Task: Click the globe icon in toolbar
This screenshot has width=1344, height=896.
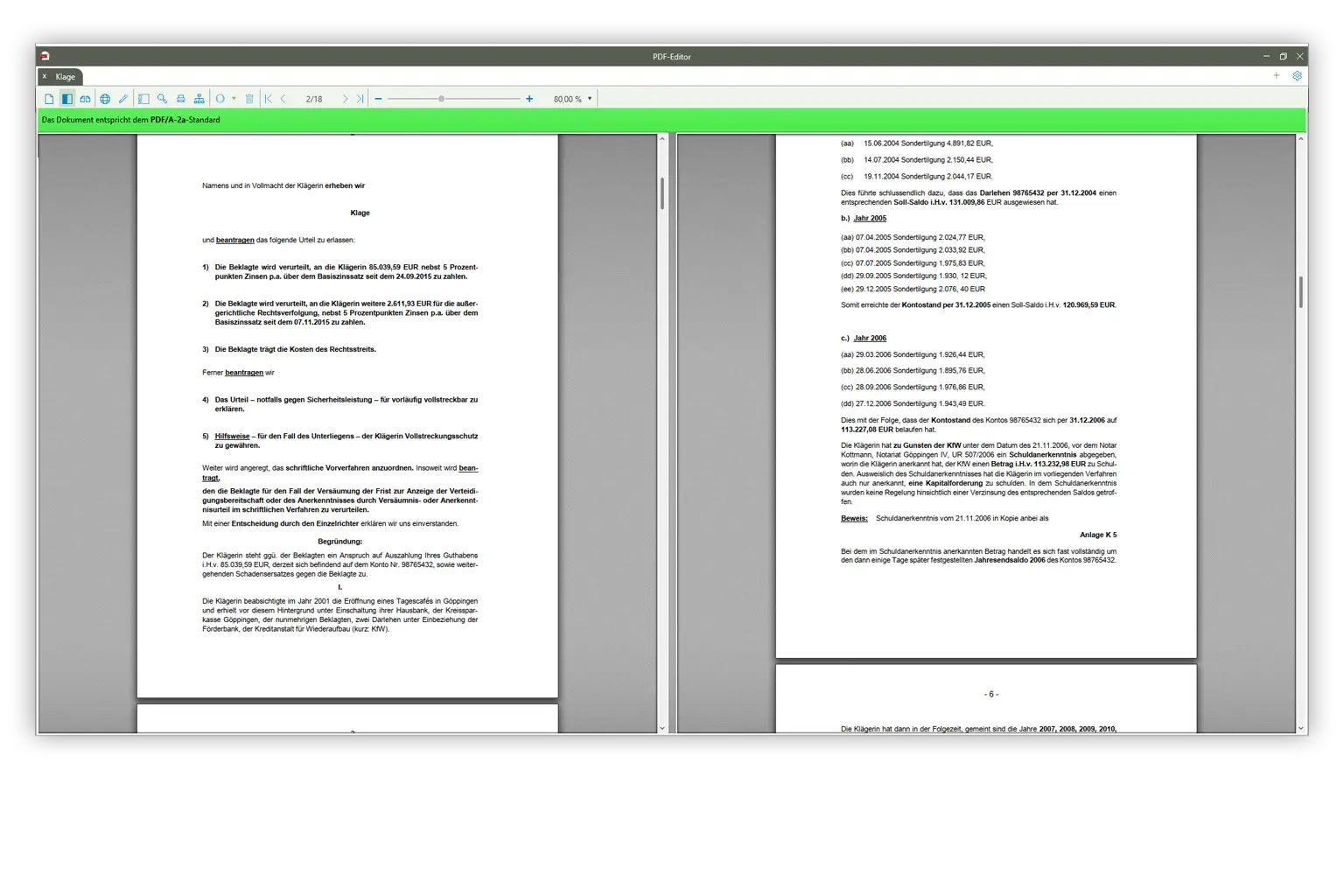Action: pyautogui.click(x=105, y=99)
